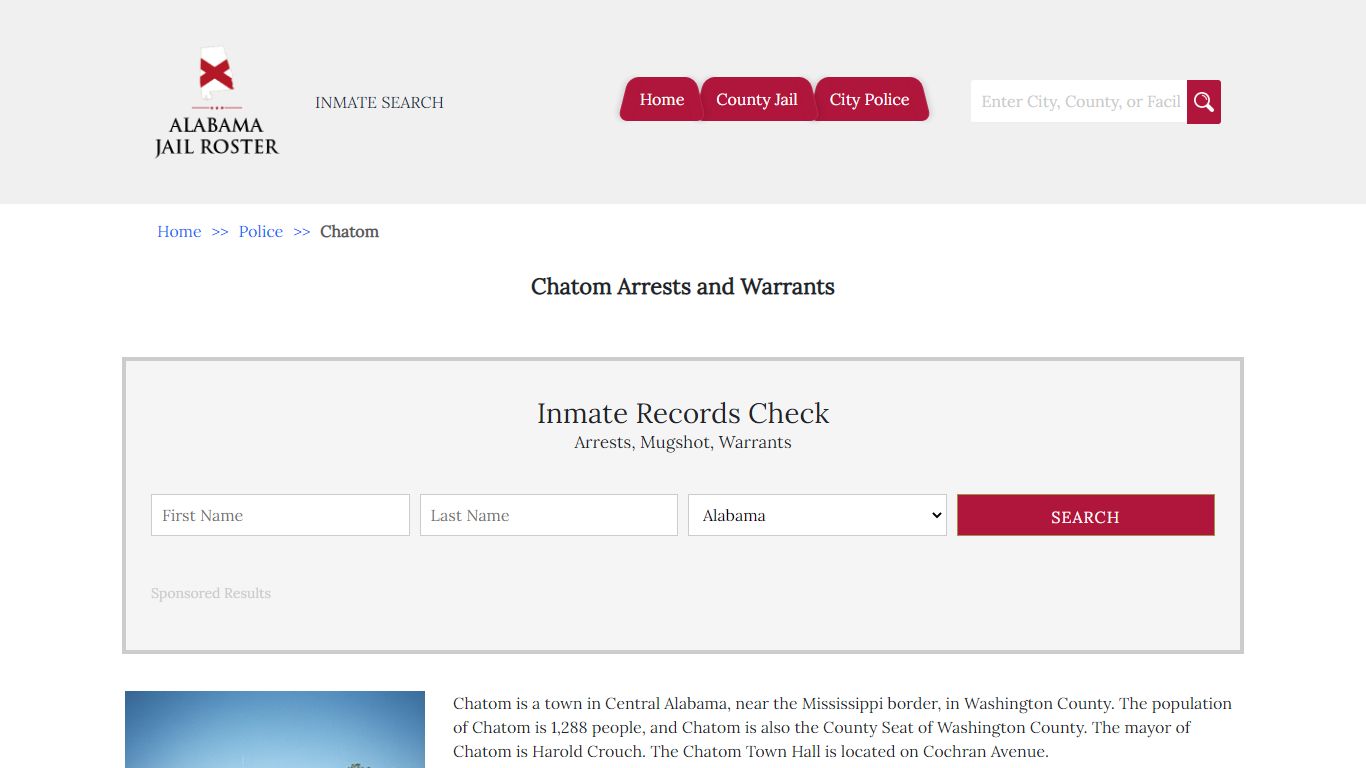Screen dimensions: 1366x768
Task: Click into the First Name field
Action: point(280,515)
